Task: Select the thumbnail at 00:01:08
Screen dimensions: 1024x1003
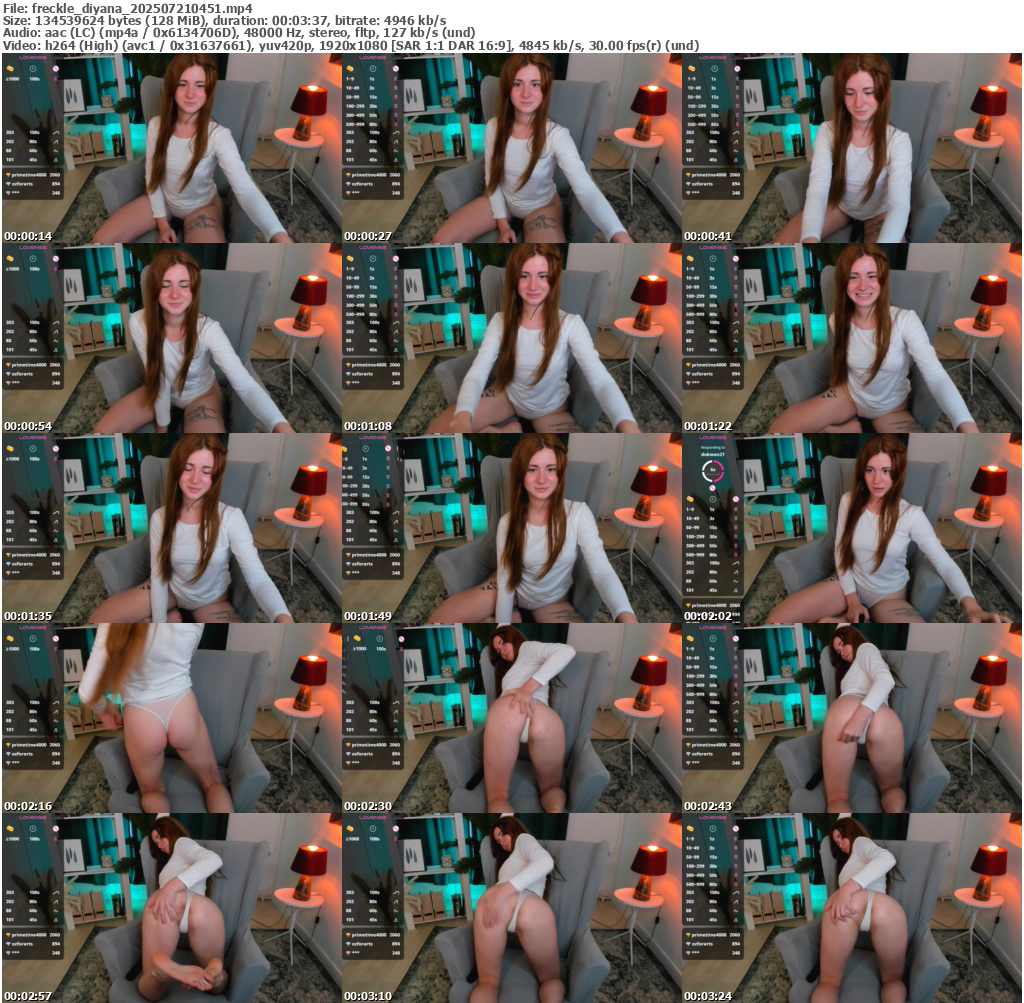Action: 511,338
